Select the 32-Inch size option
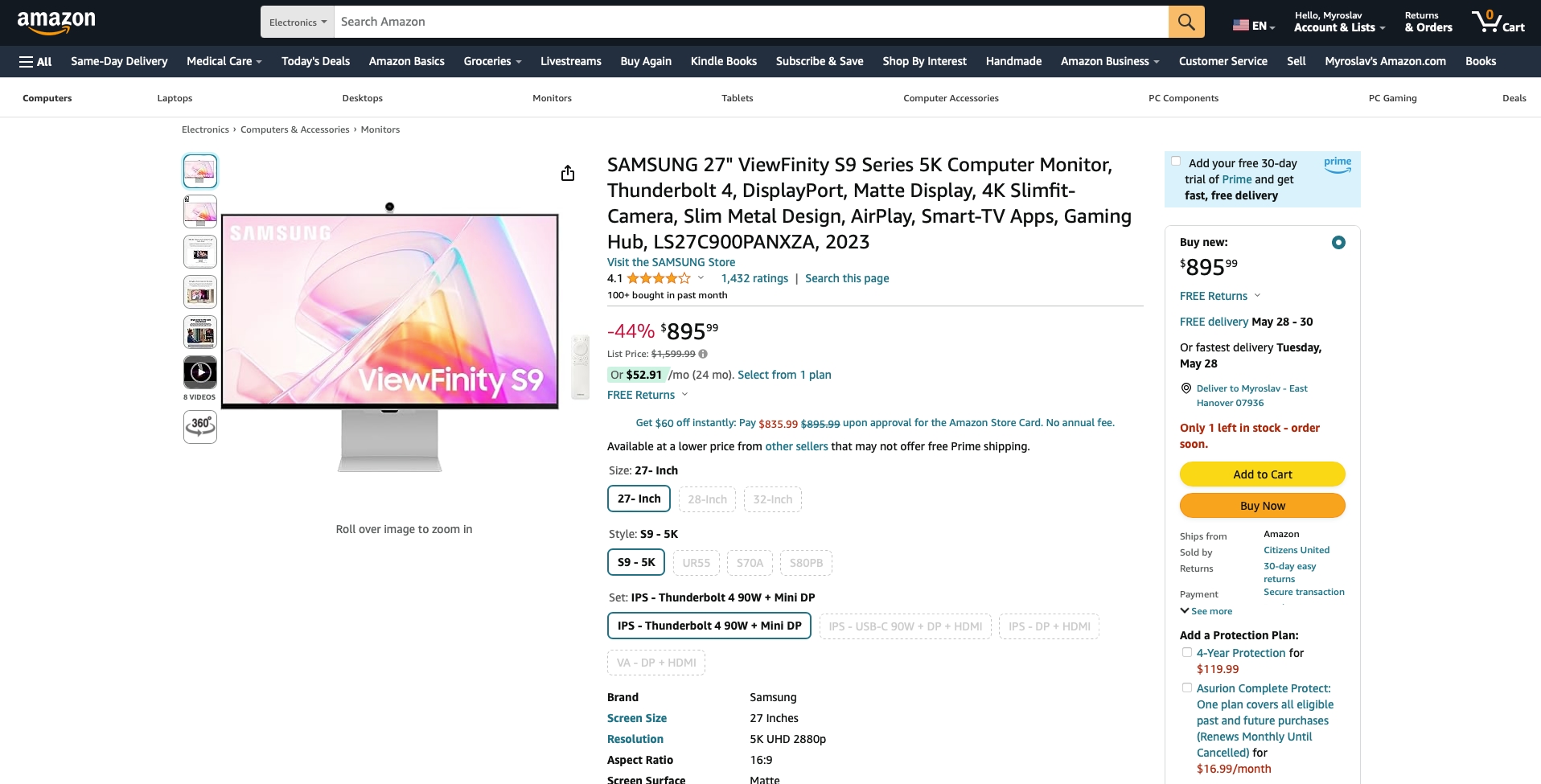Screen dimensions: 1541x784 click(773, 499)
